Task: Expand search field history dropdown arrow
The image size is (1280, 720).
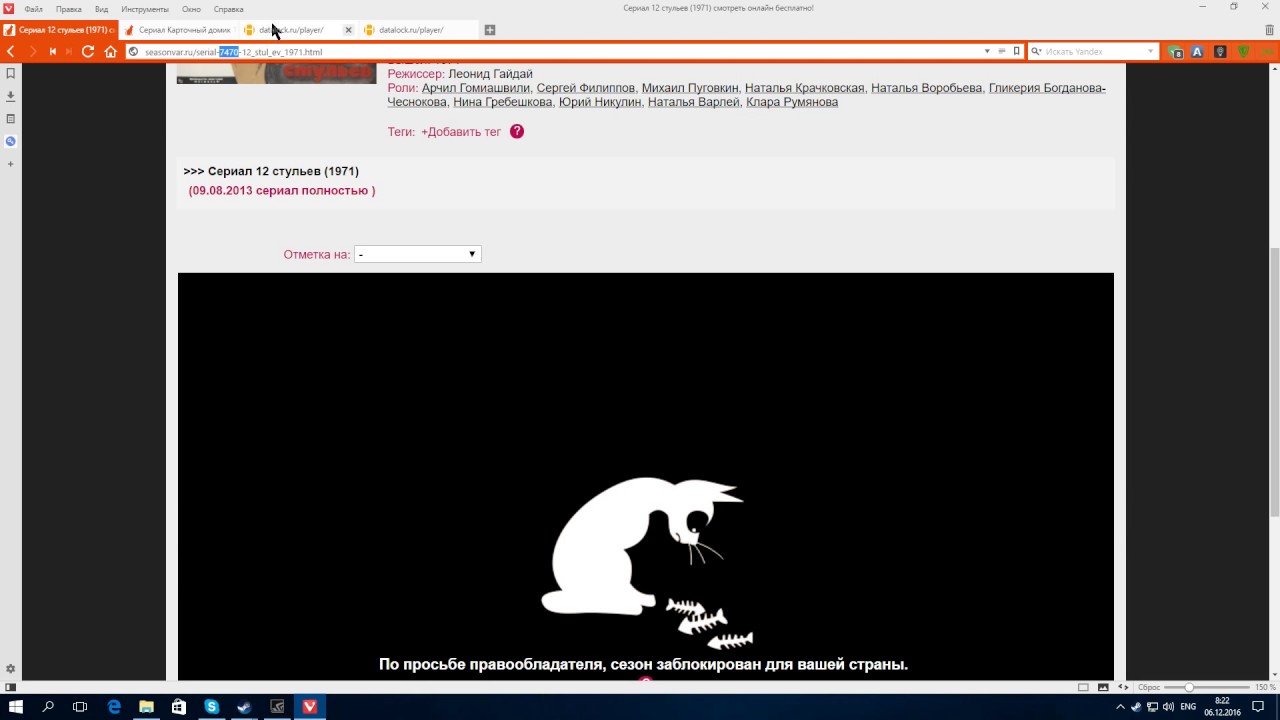Action: (1151, 51)
